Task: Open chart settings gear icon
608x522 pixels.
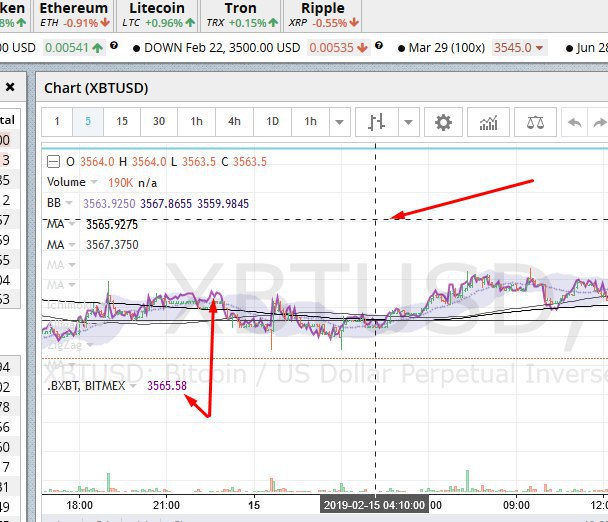Action: tap(443, 123)
